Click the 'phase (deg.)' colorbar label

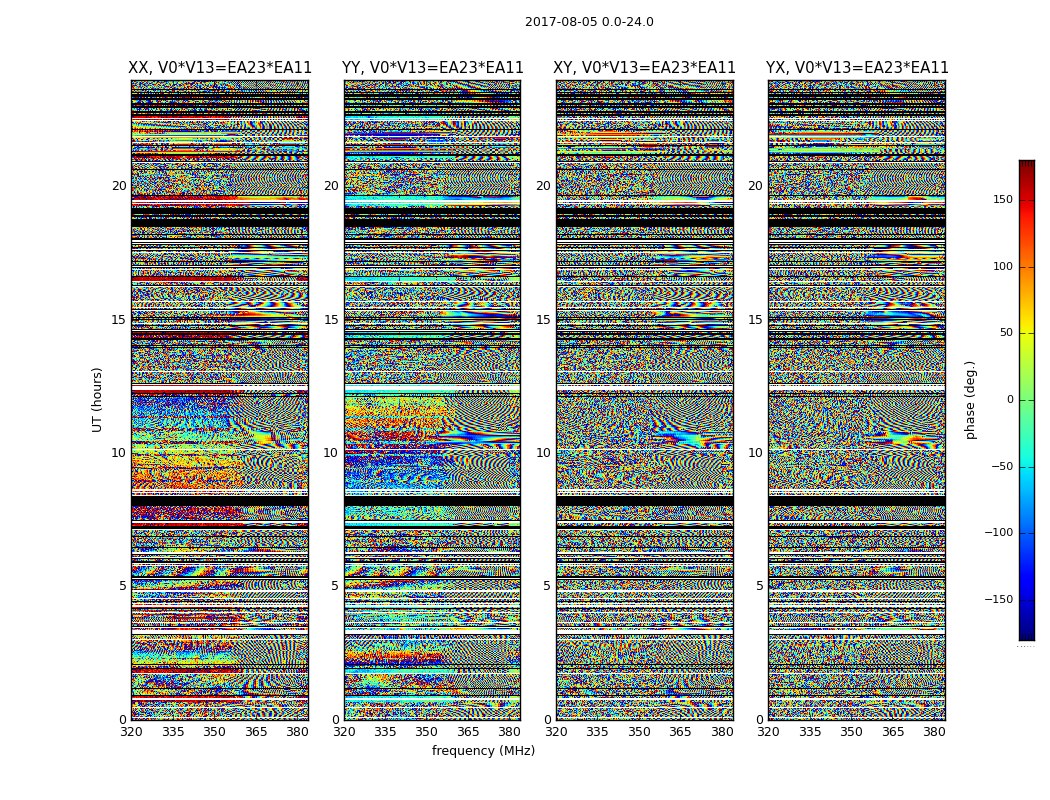970,400
